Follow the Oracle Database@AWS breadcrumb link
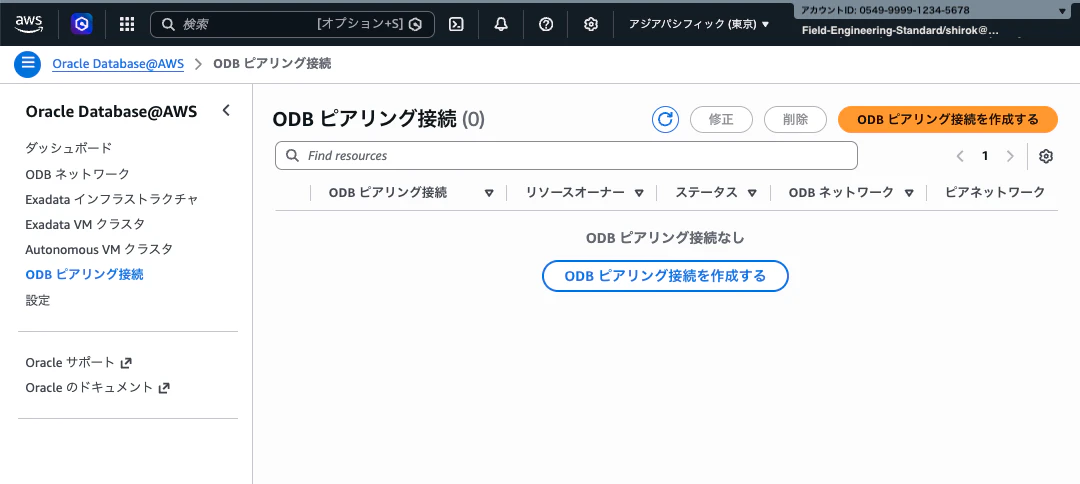The width and height of the screenshot is (1080, 484). [x=118, y=64]
